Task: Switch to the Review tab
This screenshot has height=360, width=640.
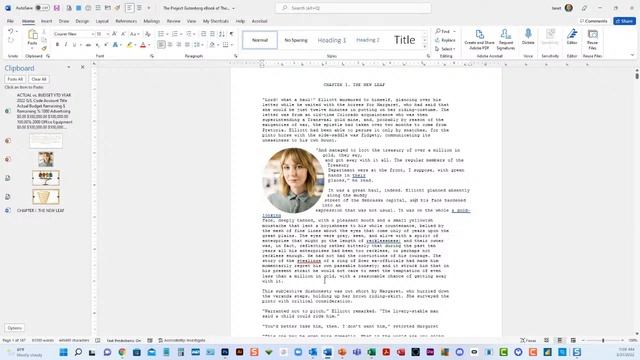Action: (x=173, y=21)
